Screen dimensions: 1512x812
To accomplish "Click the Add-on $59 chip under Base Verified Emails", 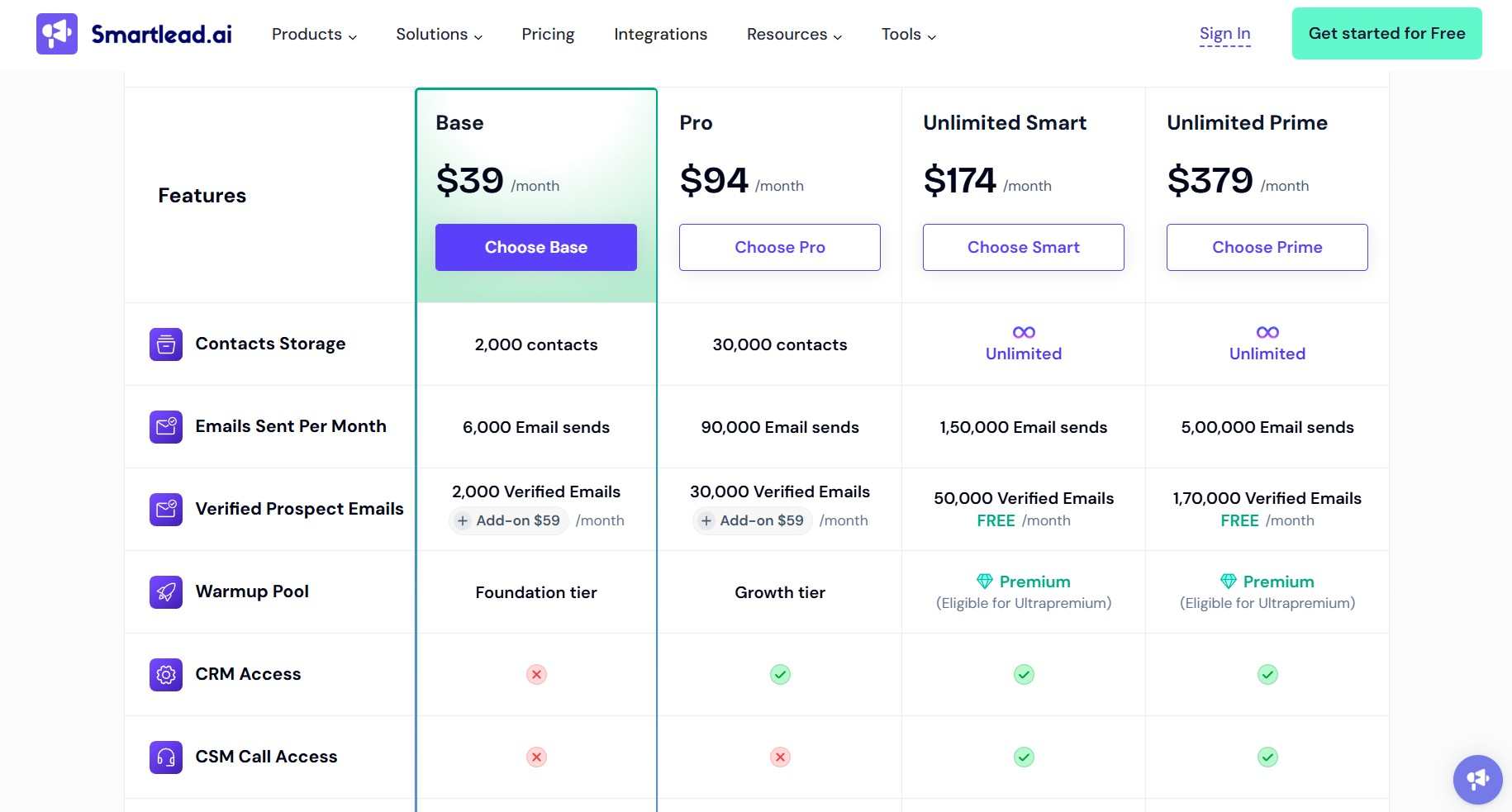I will [508, 520].
